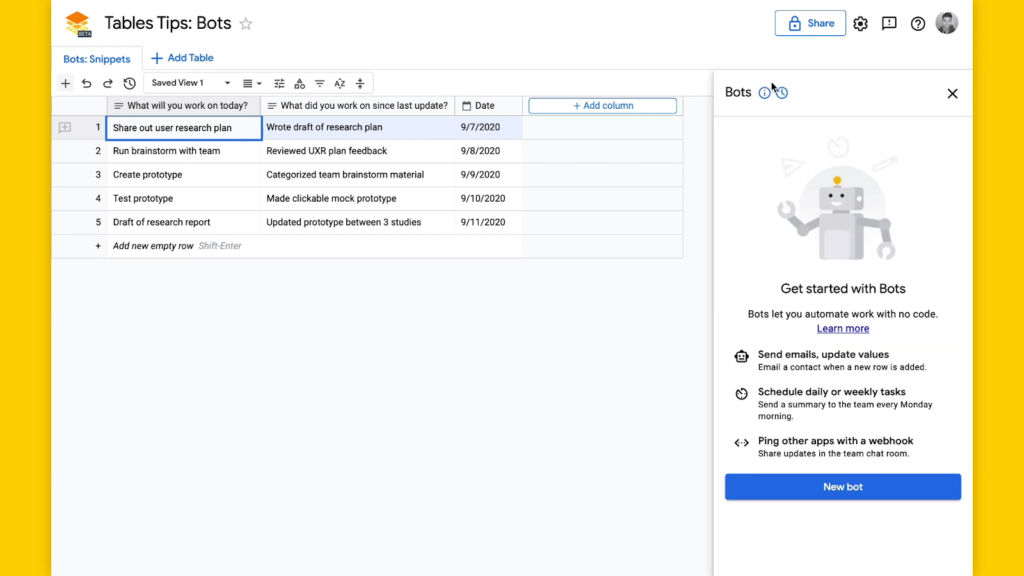The width and height of the screenshot is (1024, 576).
Task: Select cell 'Test prototype'
Action: (x=184, y=199)
